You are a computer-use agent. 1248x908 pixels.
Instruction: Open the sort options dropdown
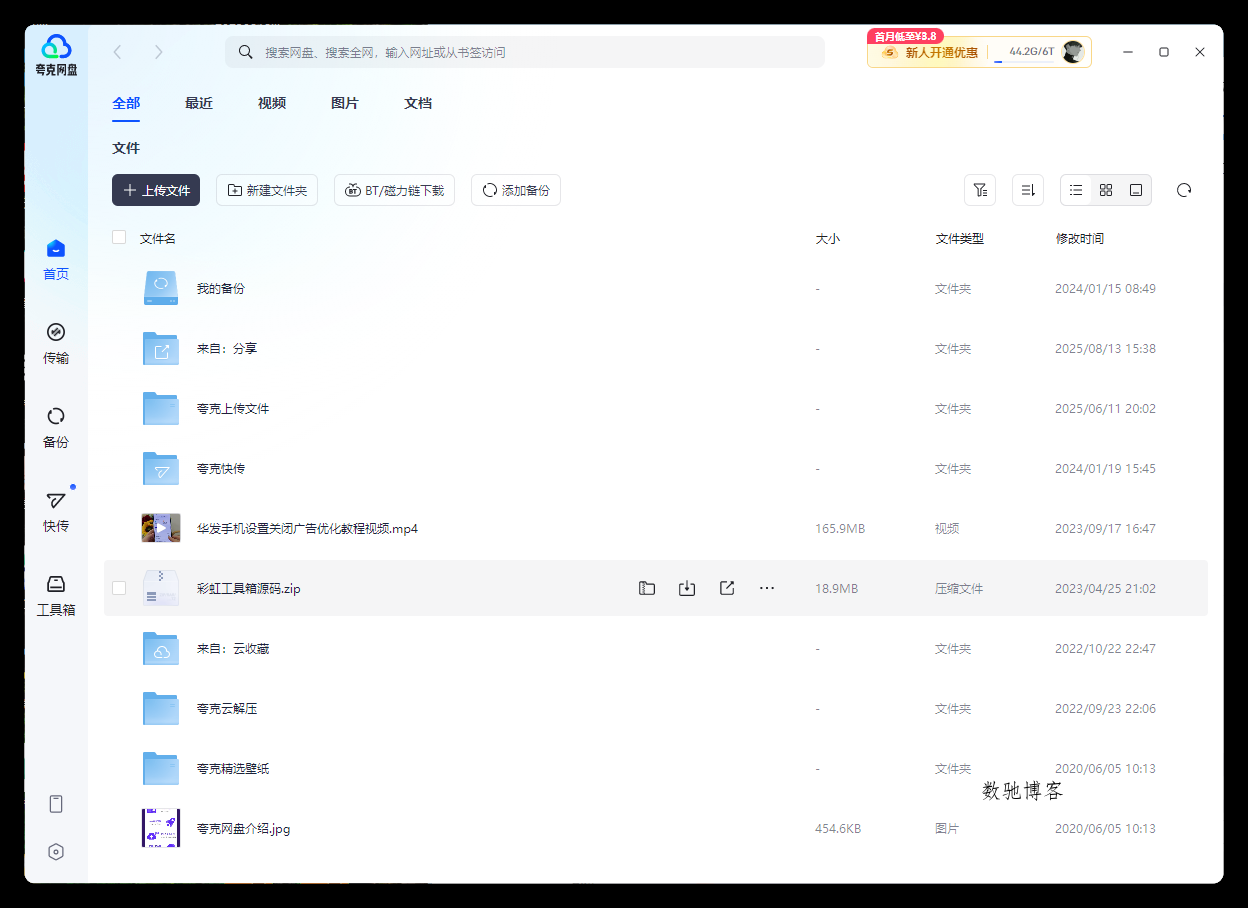1028,190
